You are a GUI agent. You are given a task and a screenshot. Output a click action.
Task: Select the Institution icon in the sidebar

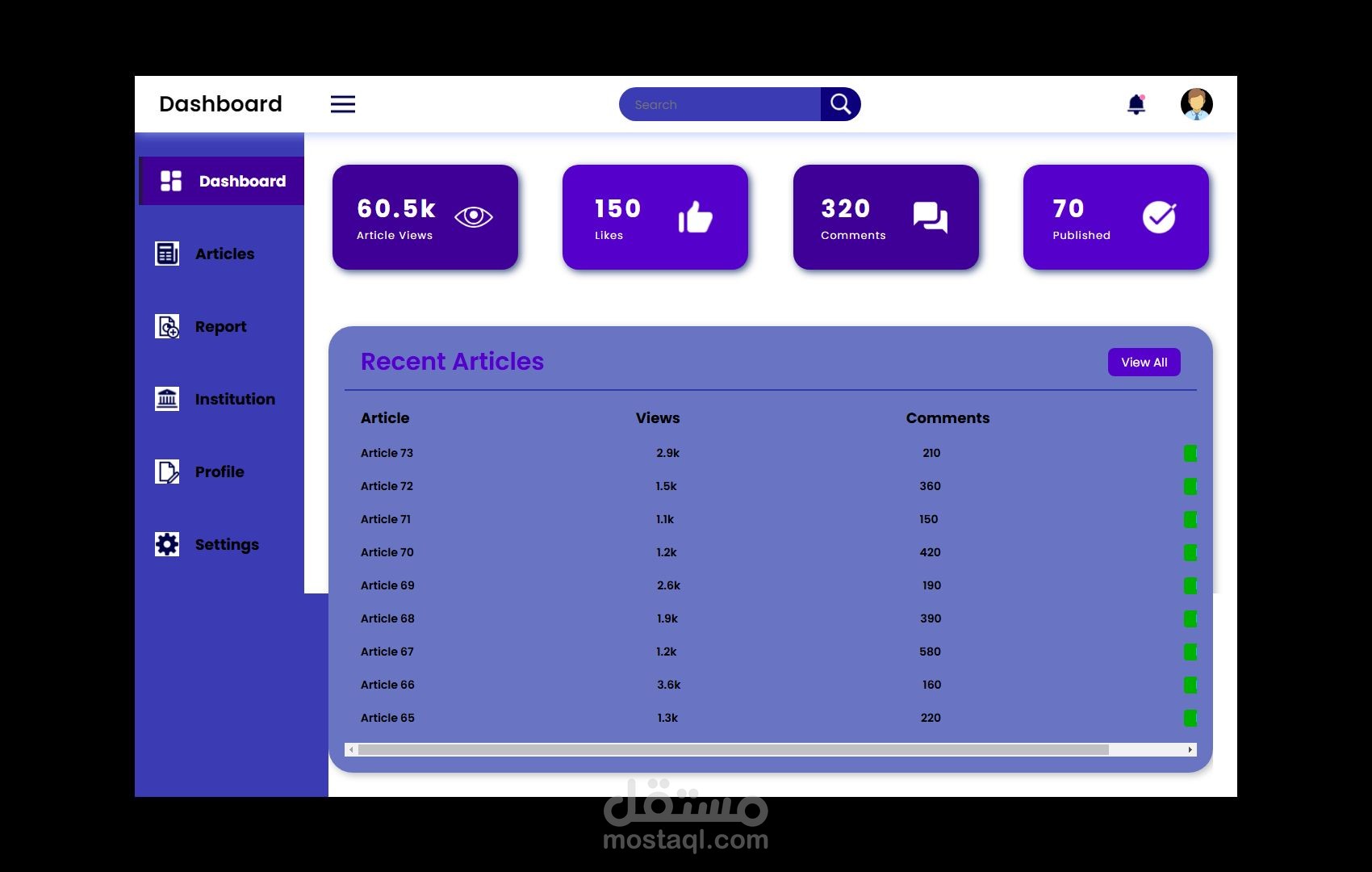pos(167,399)
